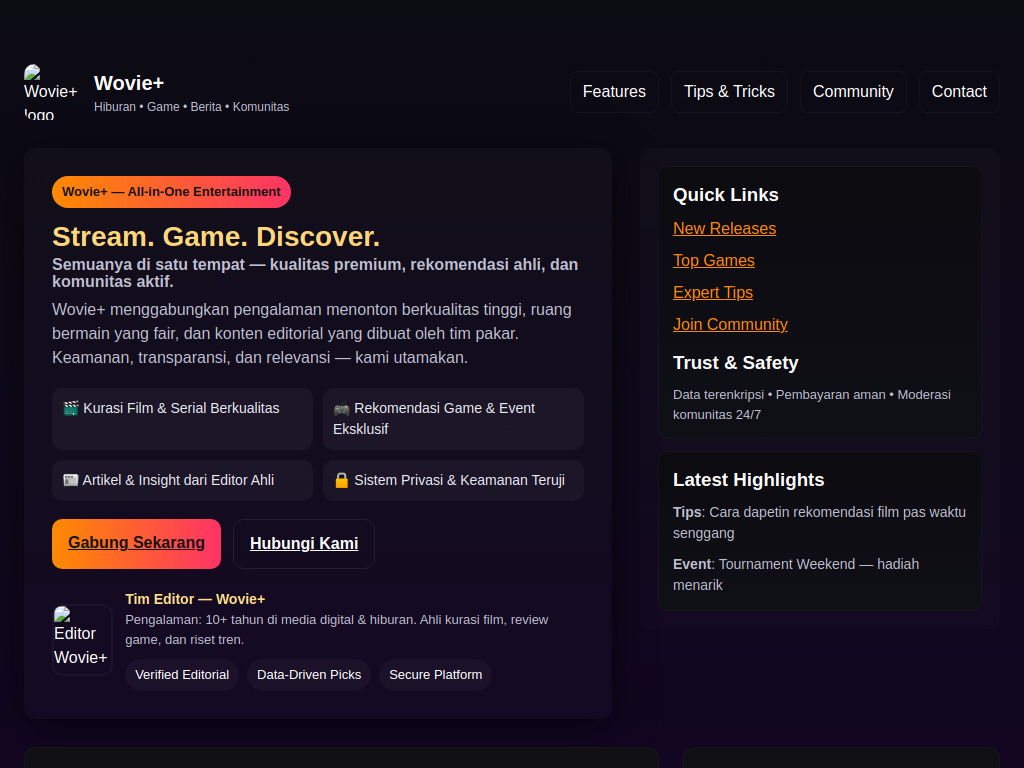Image resolution: width=1024 pixels, height=768 pixels.
Task: Open the New Releases quick link
Action: [724, 229]
